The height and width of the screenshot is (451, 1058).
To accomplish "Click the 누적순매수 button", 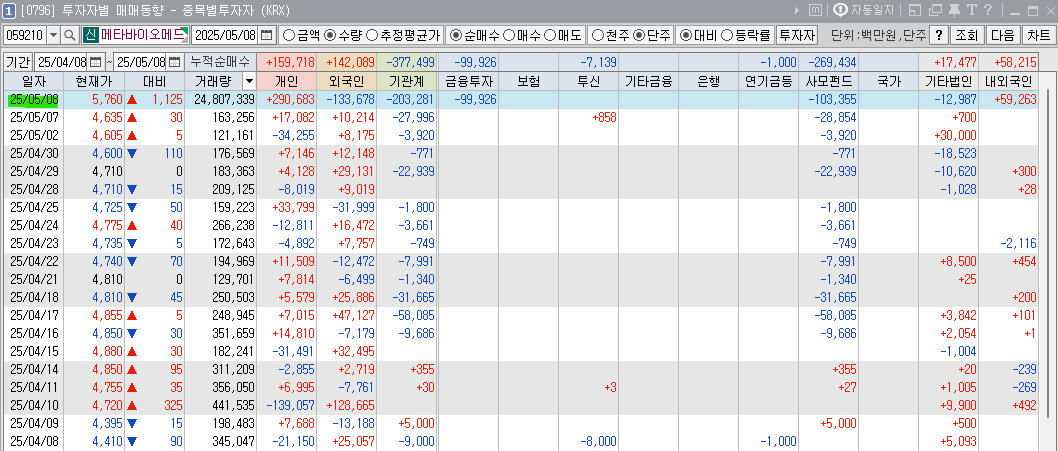I will 221,62.
